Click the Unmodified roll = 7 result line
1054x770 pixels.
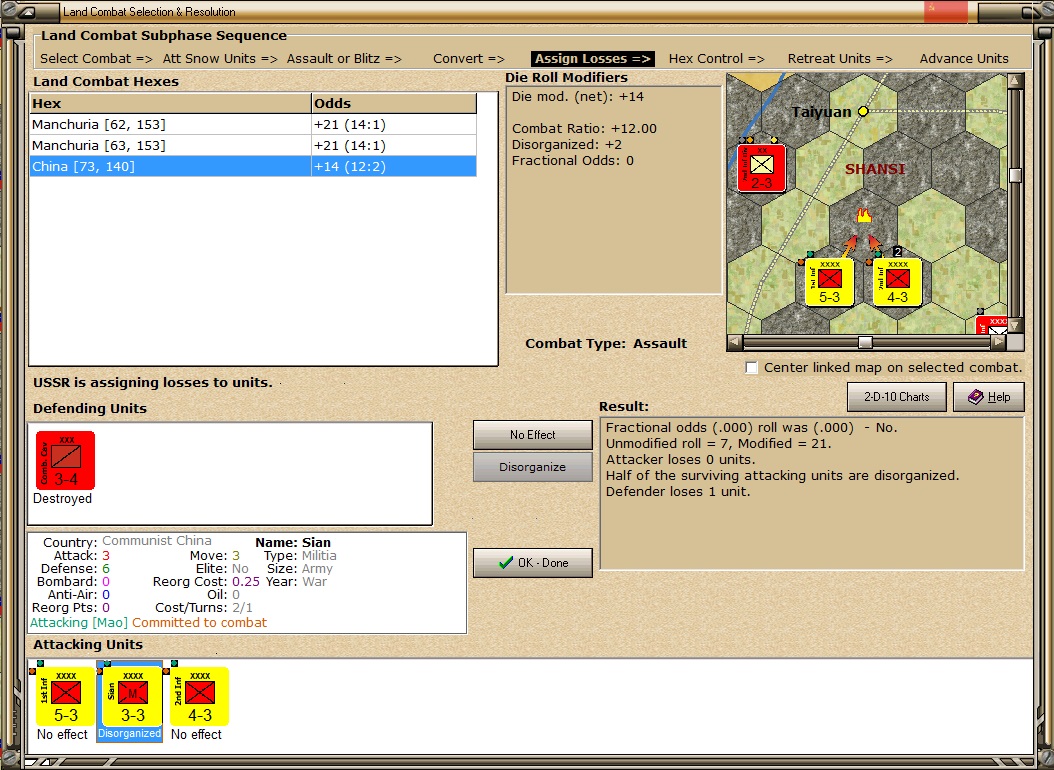pyautogui.click(x=718, y=443)
